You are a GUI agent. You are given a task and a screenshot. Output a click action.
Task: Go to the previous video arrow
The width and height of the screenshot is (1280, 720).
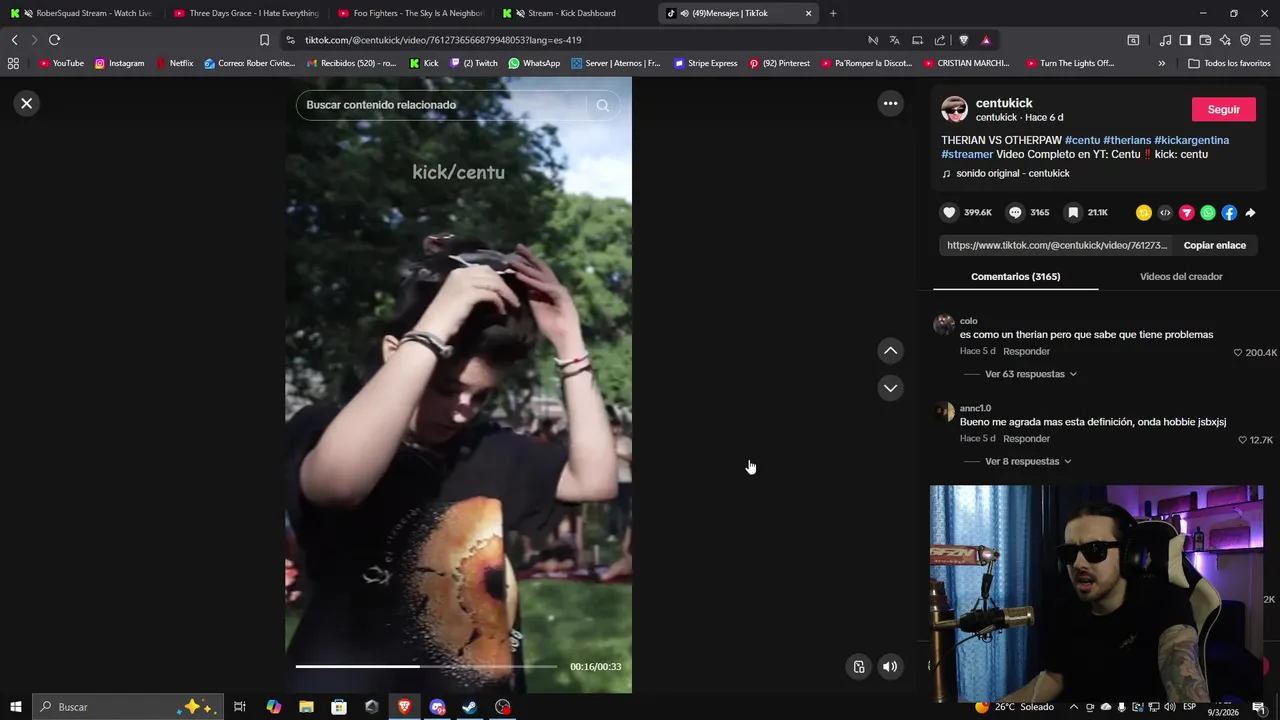[x=890, y=351]
